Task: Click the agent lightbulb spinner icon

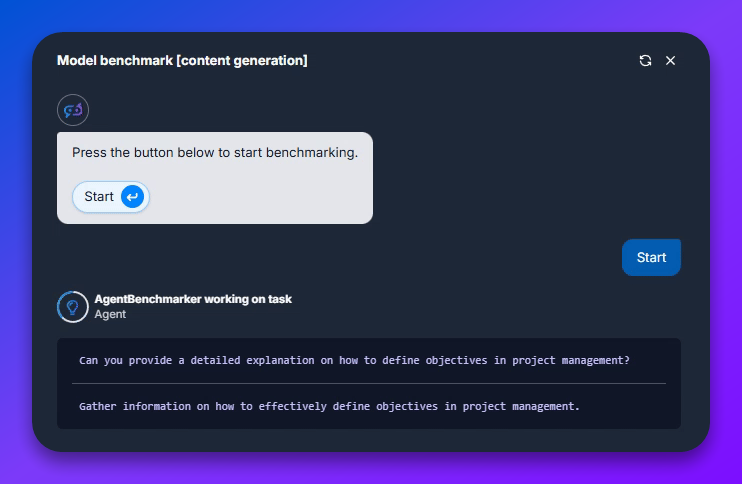Action: pyautogui.click(x=73, y=306)
